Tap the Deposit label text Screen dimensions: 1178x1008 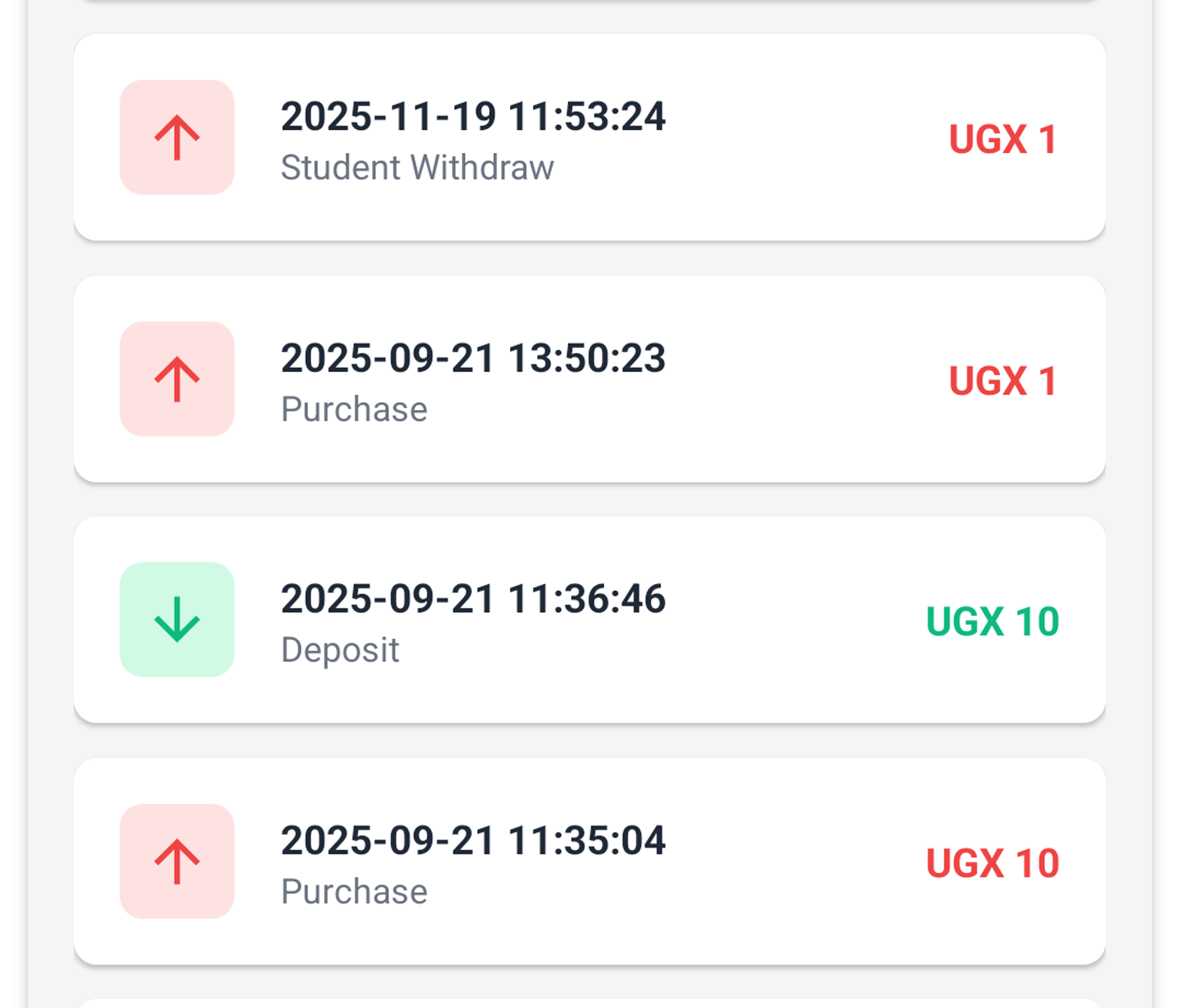[340, 650]
